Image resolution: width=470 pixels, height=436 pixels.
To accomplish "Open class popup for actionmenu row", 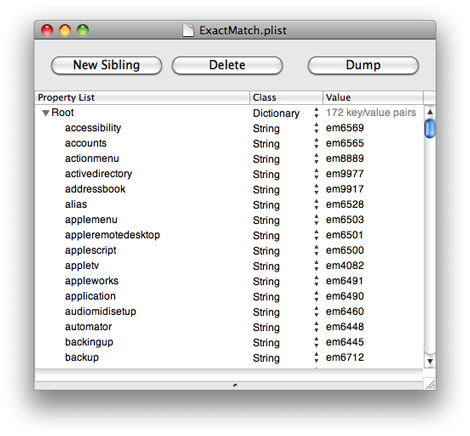I will pos(316,159).
